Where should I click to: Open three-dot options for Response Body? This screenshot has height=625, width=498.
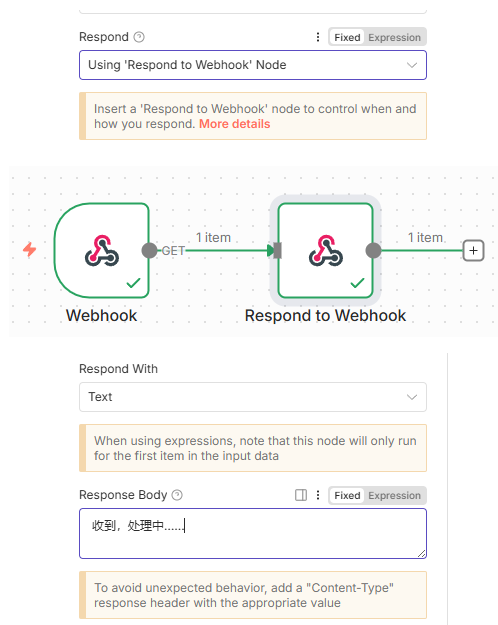pos(318,495)
